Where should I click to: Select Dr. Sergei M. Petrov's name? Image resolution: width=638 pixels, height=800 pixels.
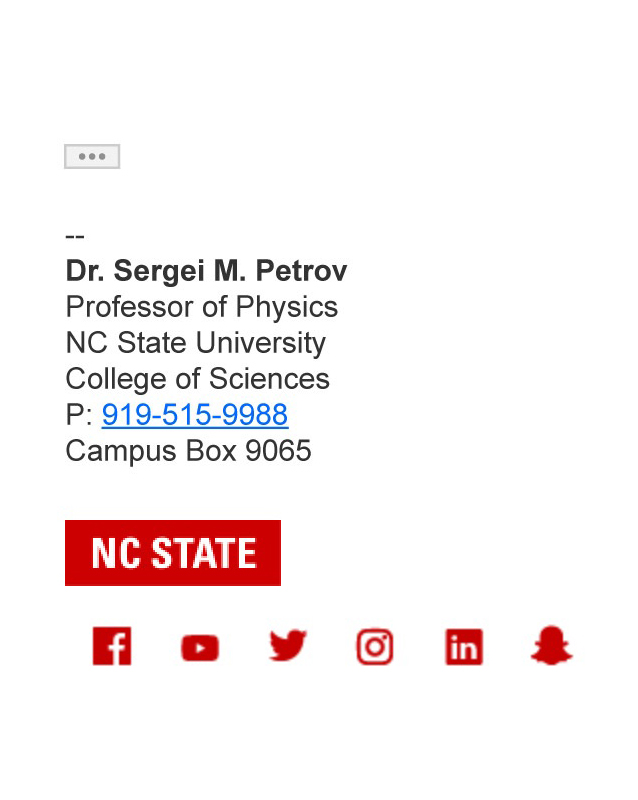206,270
